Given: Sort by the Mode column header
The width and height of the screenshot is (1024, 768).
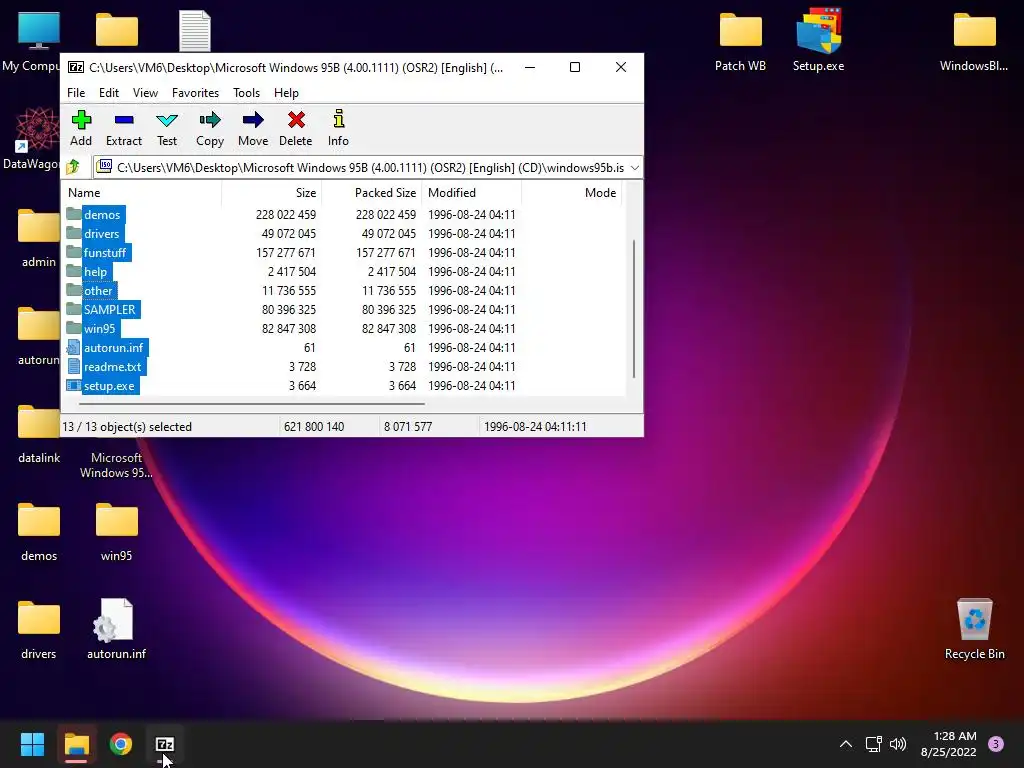Looking at the screenshot, I should point(571,192).
